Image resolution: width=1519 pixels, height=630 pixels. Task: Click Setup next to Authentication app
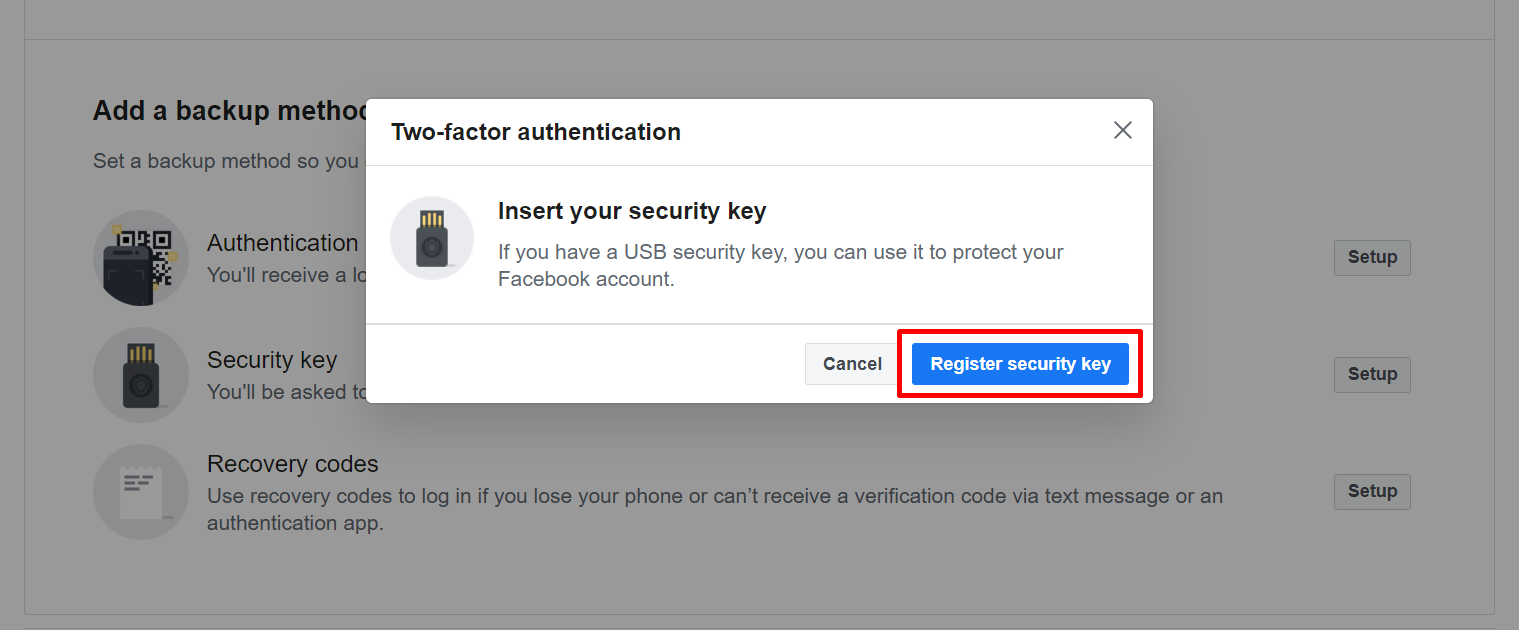tap(1372, 257)
